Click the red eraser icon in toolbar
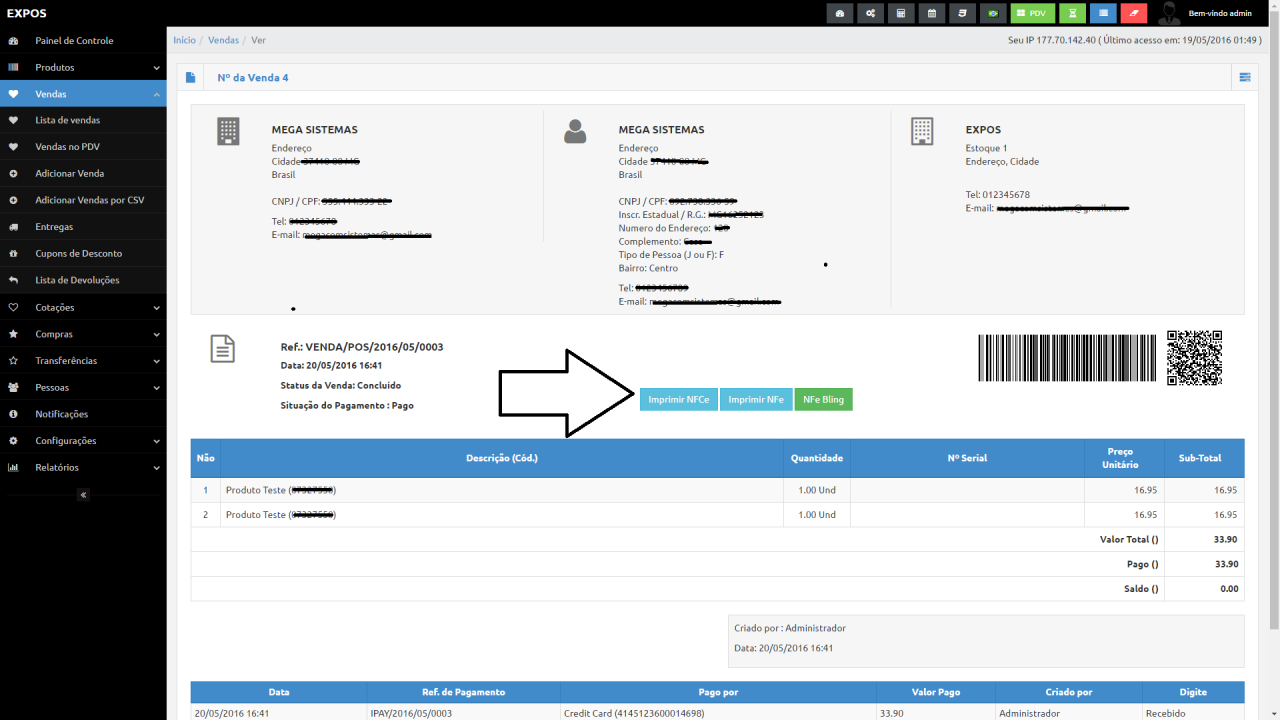The height and width of the screenshot is (720, 1280). (1132, 13)
